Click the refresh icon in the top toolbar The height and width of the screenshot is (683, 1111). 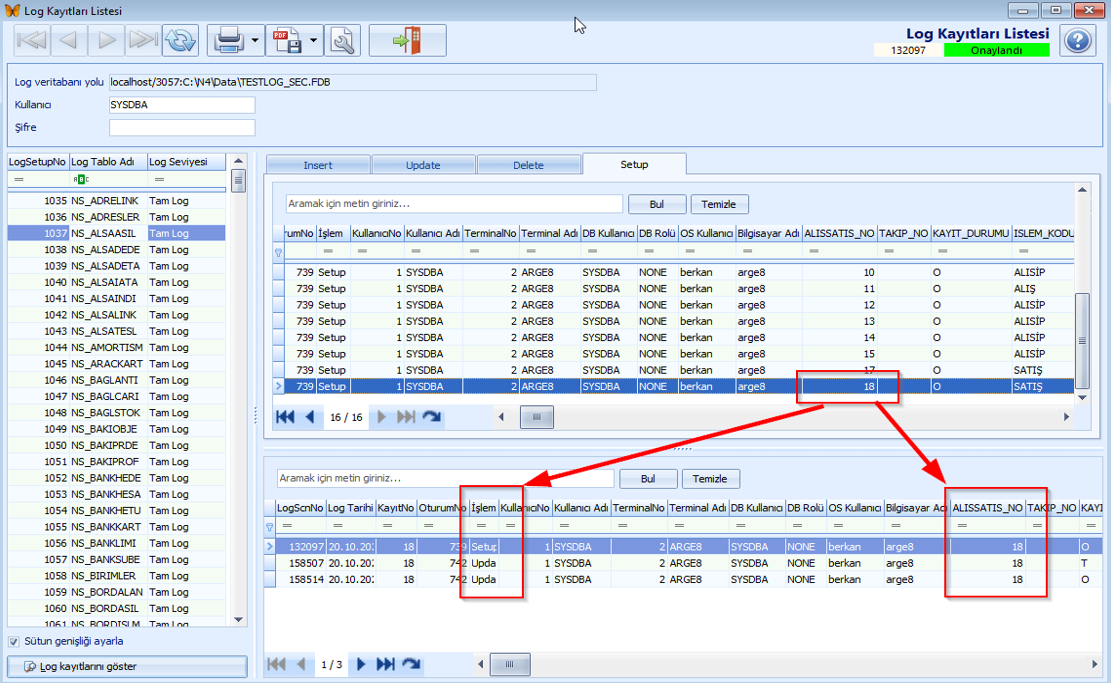coord(181,41)
